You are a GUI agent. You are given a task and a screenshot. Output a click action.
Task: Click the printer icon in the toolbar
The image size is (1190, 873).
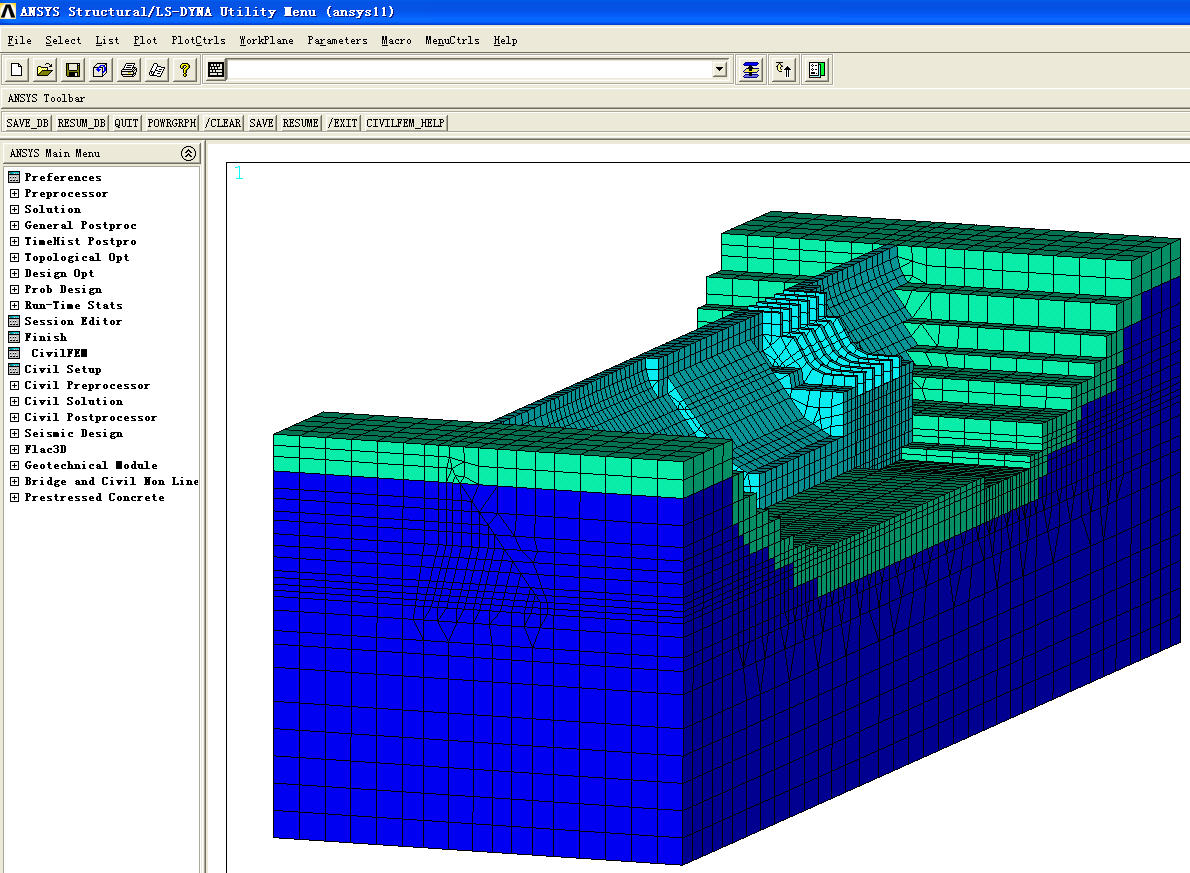point(128,71)
